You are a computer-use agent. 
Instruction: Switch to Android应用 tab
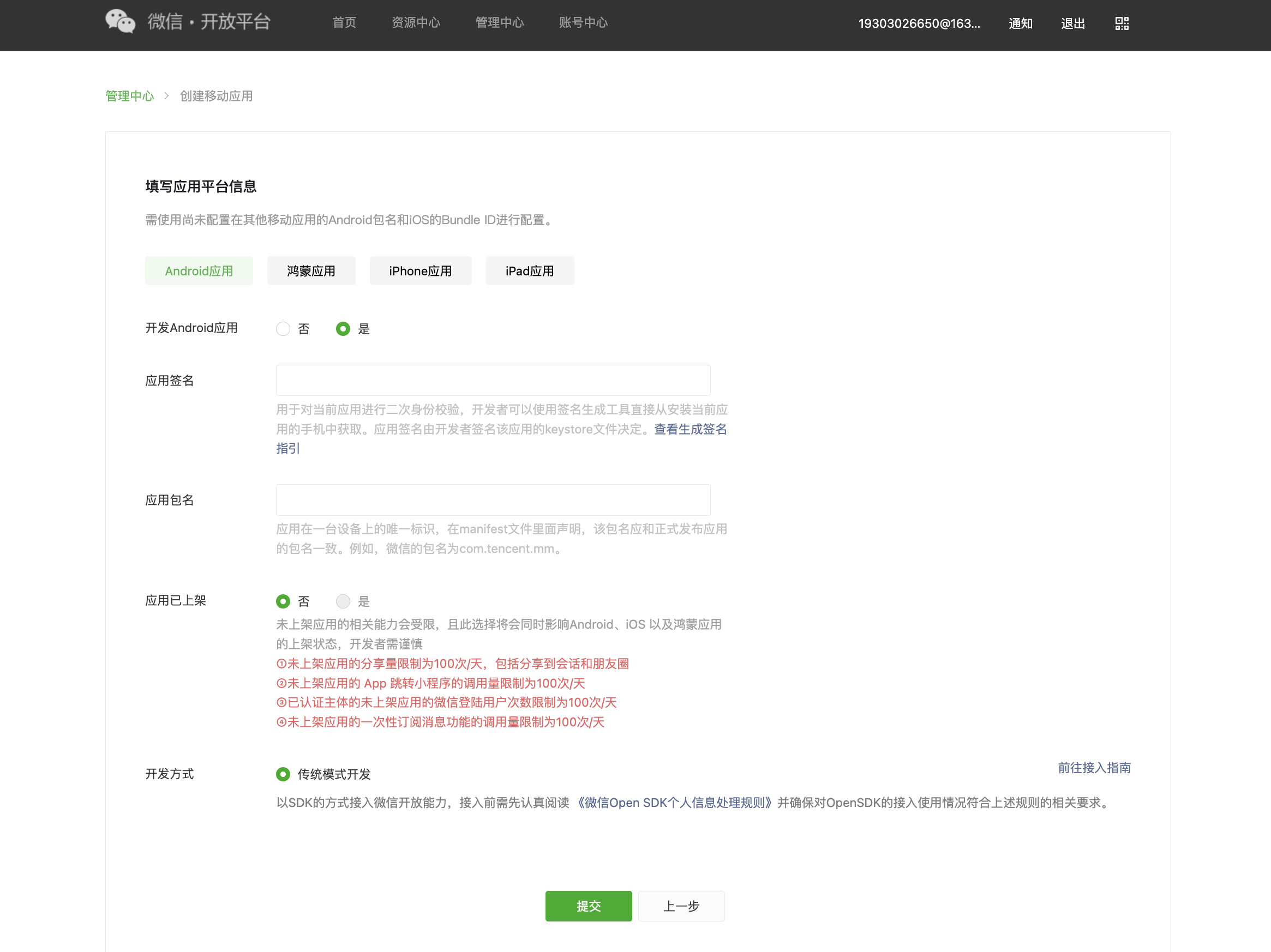click(199, 271)
